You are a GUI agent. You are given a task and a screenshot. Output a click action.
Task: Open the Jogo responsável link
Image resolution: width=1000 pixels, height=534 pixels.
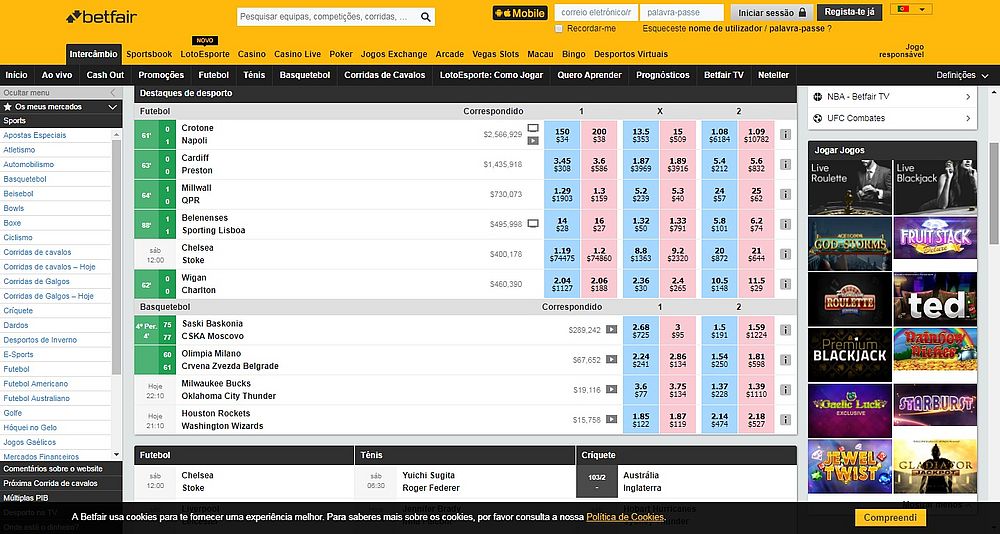coord(901,51)
